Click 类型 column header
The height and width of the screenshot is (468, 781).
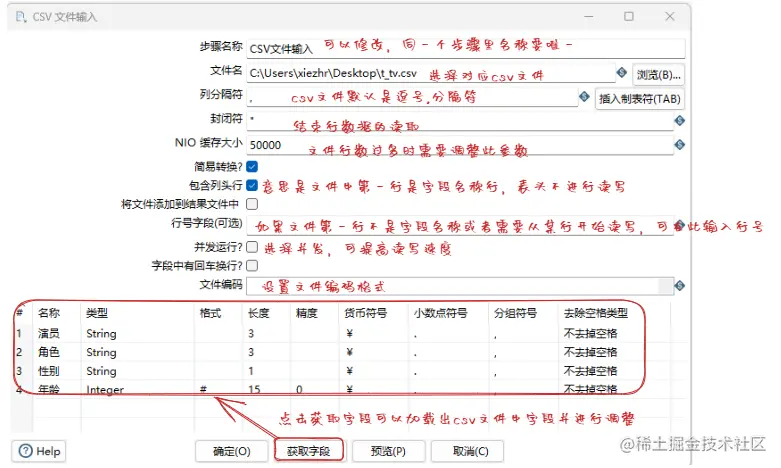click(96, 313)
